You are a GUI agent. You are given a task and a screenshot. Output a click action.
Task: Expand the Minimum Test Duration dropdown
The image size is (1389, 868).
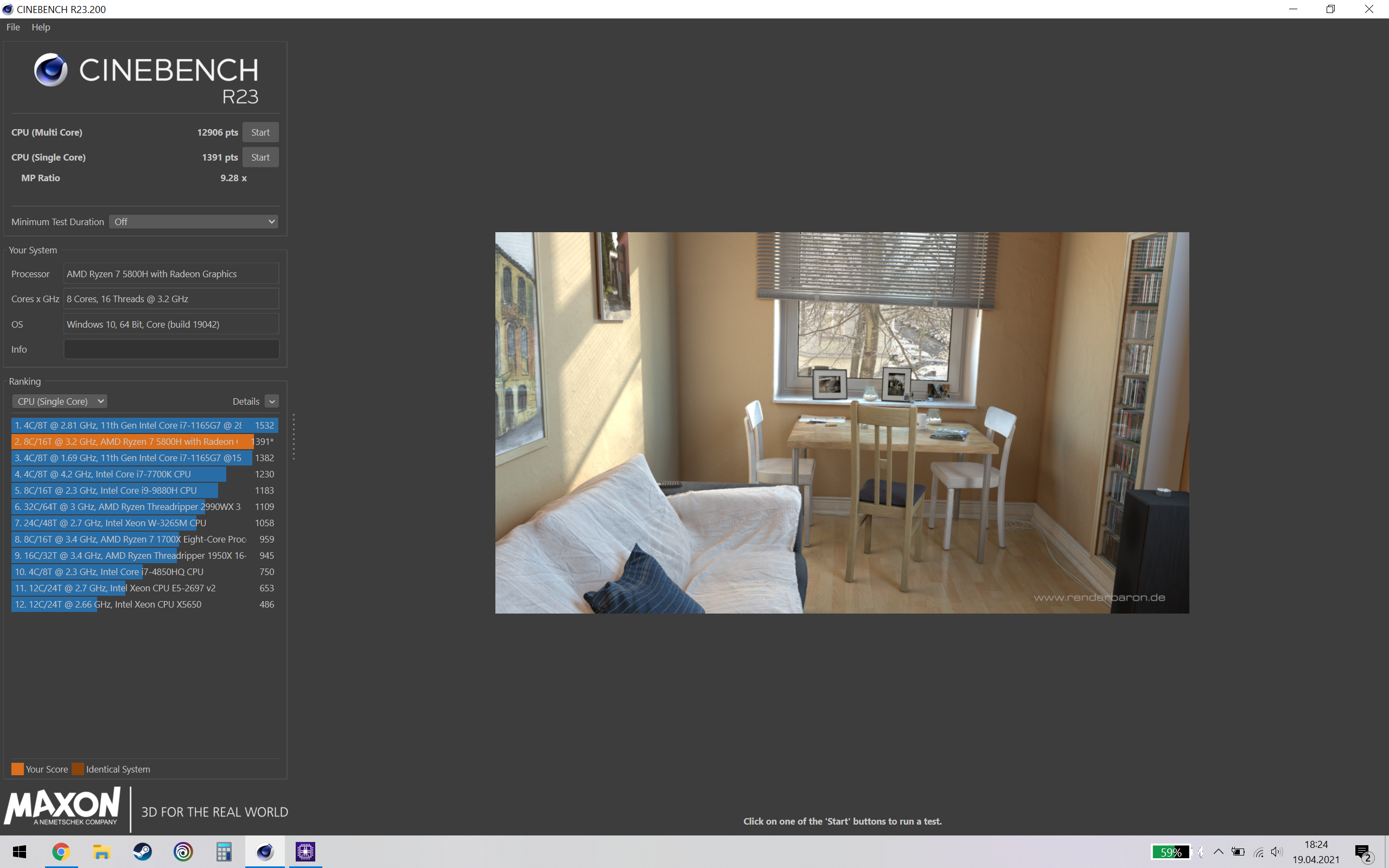click(x=193, y=221)
